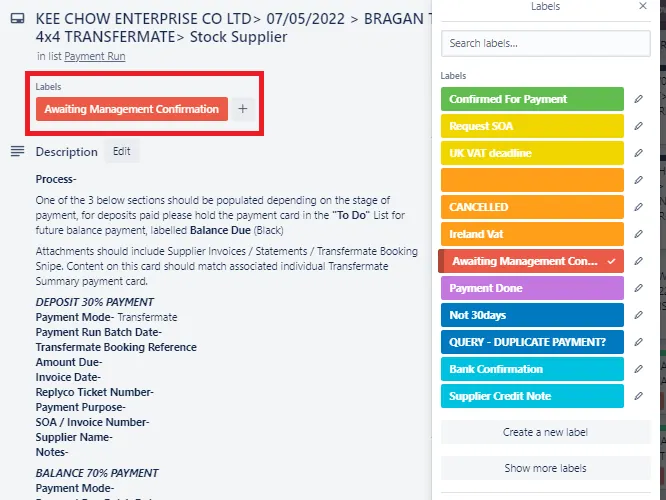The height and width of the screenshot is (500, 666).
Task: Show more labels
Action: tap(545, 468)
